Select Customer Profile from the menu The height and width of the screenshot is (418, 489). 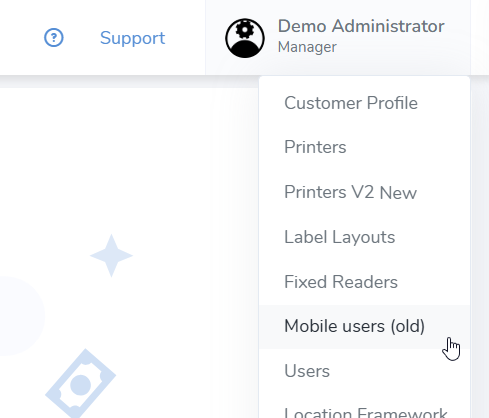[x=364, y=103]
